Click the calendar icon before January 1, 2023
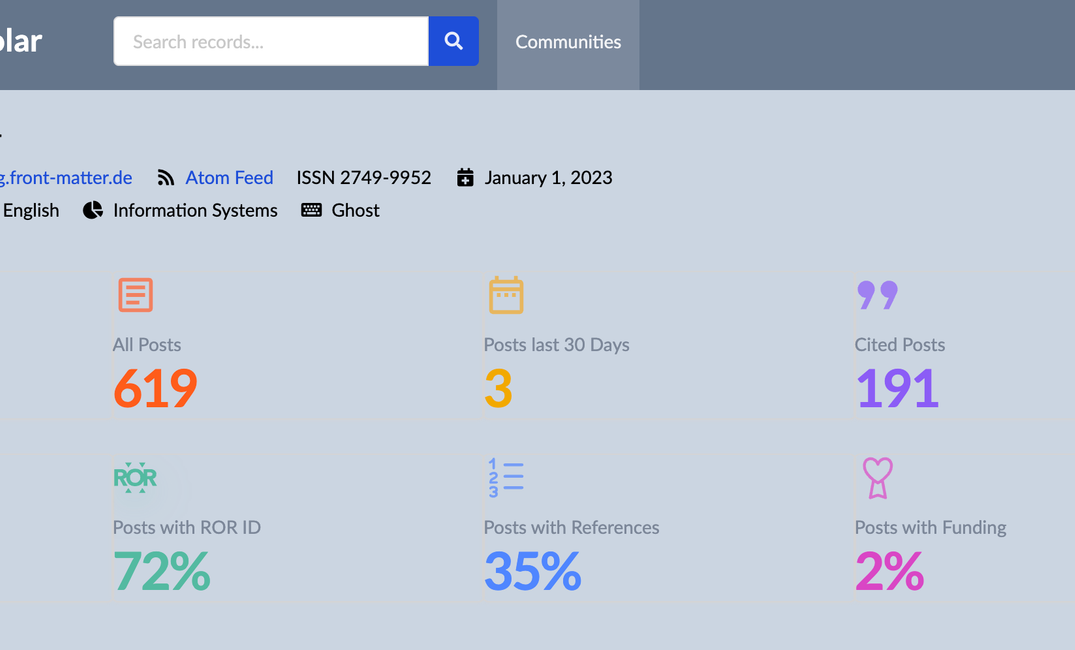 coord(465,177)
